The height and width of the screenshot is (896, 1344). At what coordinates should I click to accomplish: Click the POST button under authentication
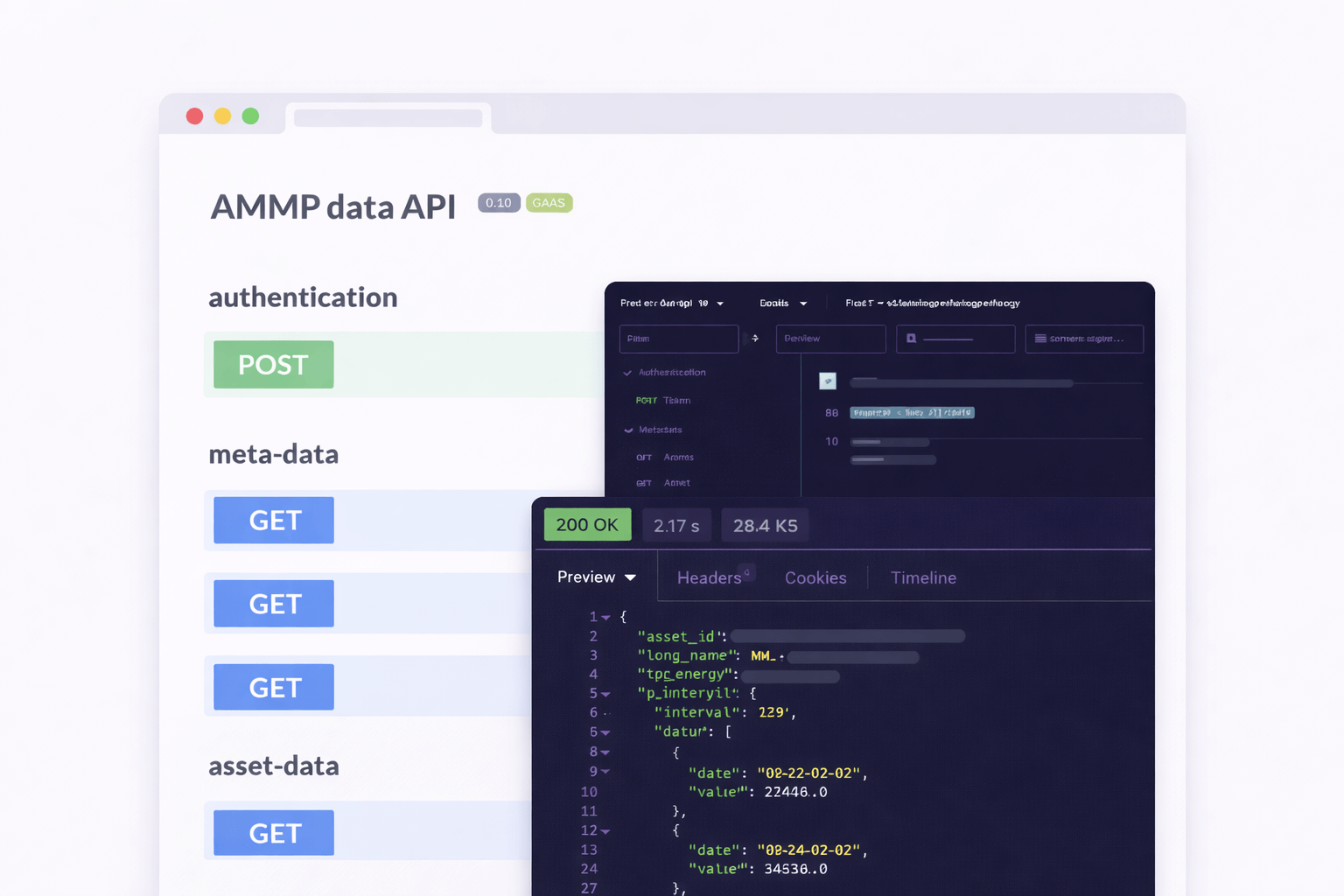pyautogui.click(x=273, y=364)
